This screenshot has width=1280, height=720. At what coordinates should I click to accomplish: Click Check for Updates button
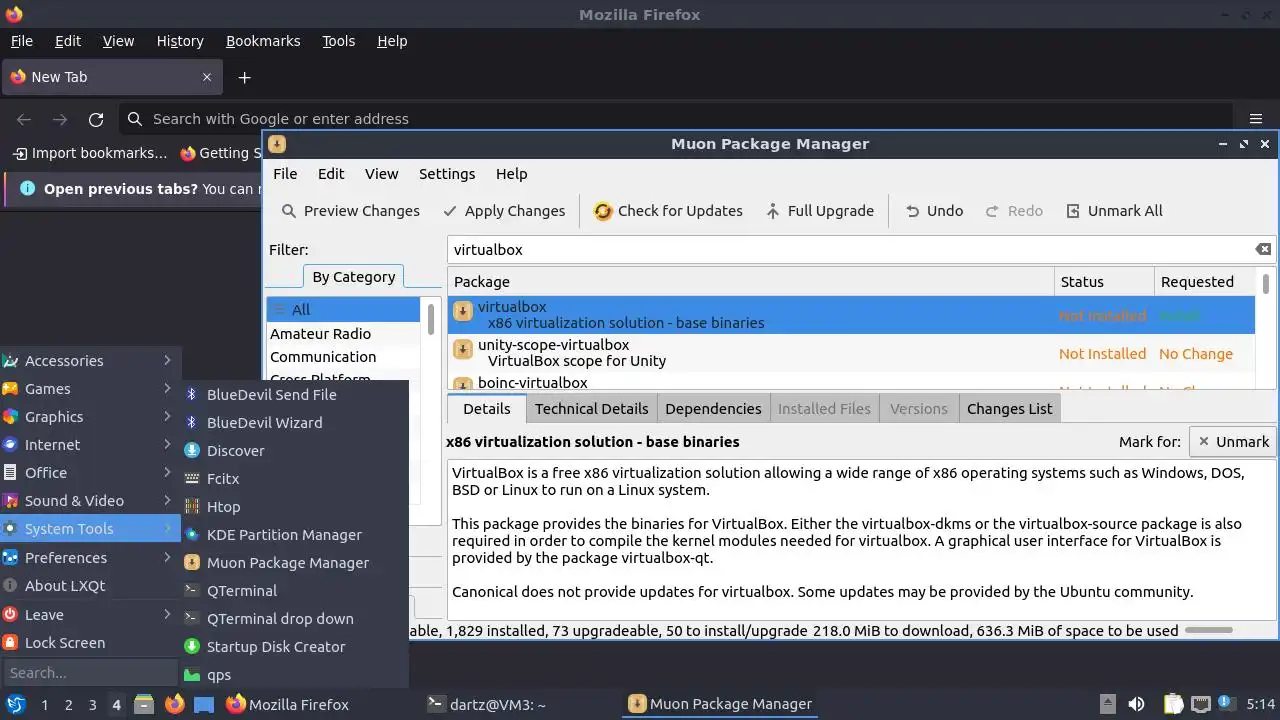[668, 211]
